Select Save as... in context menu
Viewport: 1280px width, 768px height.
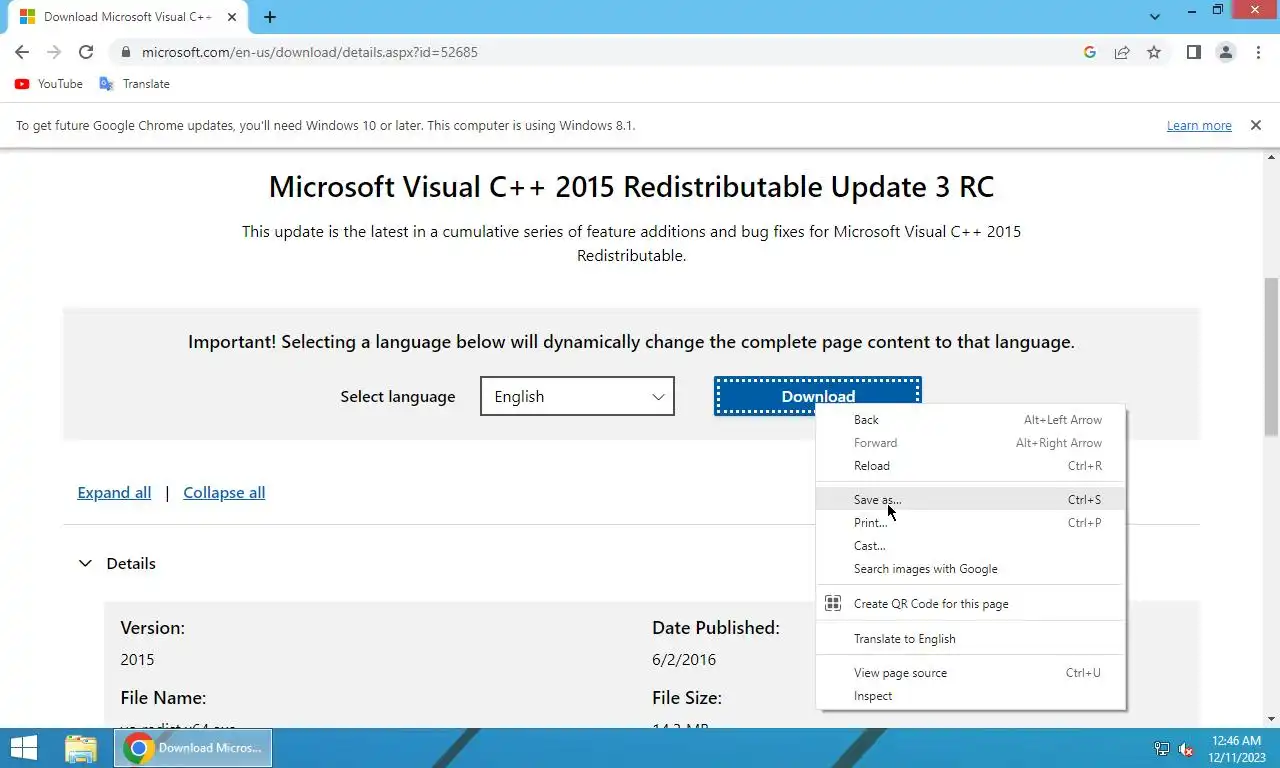click(x=971, y=500)
